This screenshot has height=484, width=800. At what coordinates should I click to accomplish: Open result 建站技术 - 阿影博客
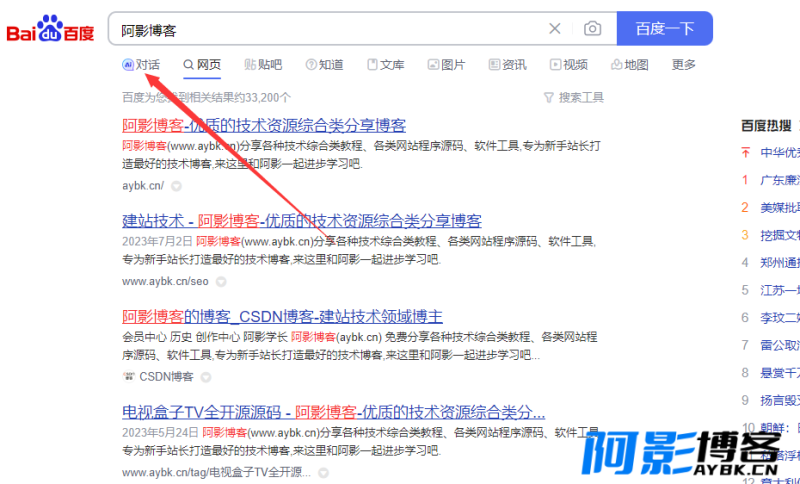pyautogui.click(x=302, y=221)
